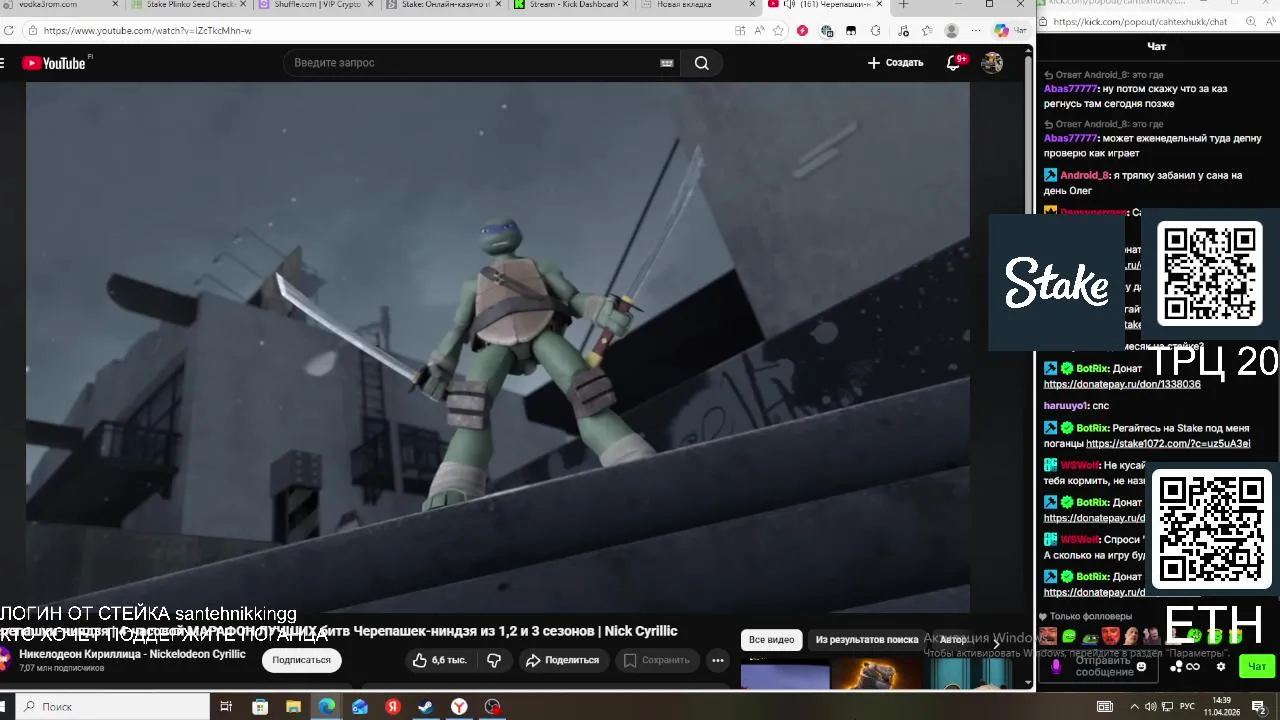
Task: Click the Read aloud icon in the address bar
Action: (759, 31)
